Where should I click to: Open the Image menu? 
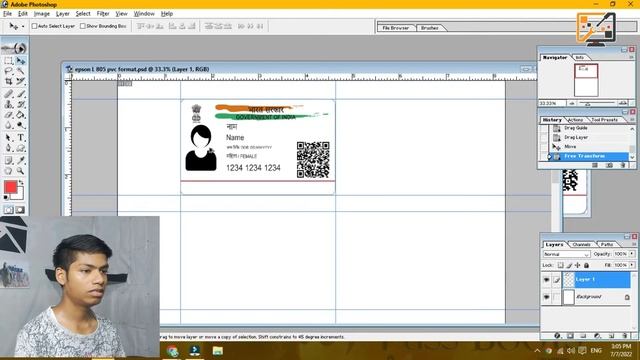tap(41, 13)
